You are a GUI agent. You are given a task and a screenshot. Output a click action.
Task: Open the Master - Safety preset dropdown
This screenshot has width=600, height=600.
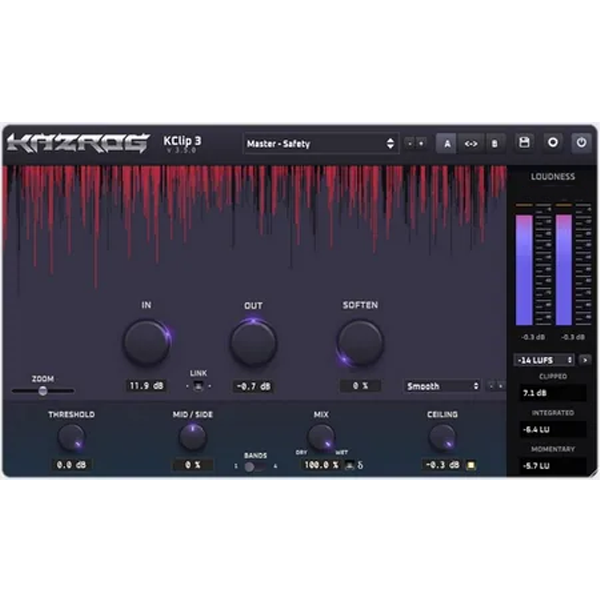(320, 143)
